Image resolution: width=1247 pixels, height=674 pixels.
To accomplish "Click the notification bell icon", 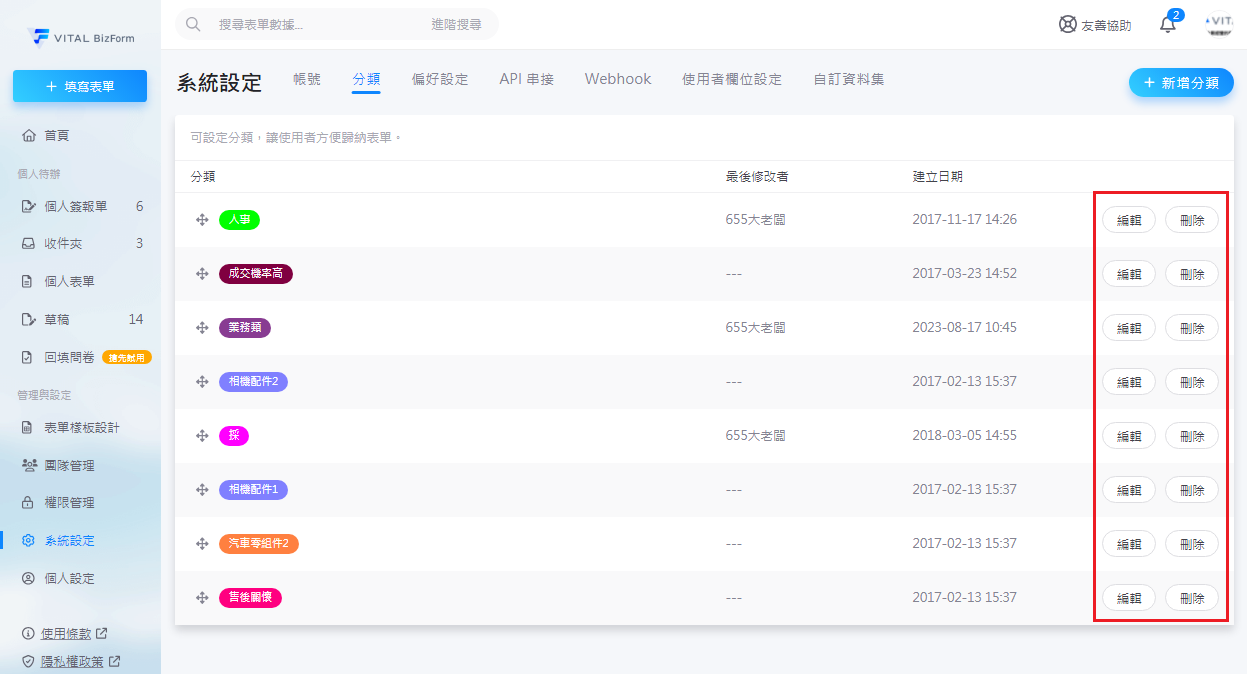I will coord(1168,25).
